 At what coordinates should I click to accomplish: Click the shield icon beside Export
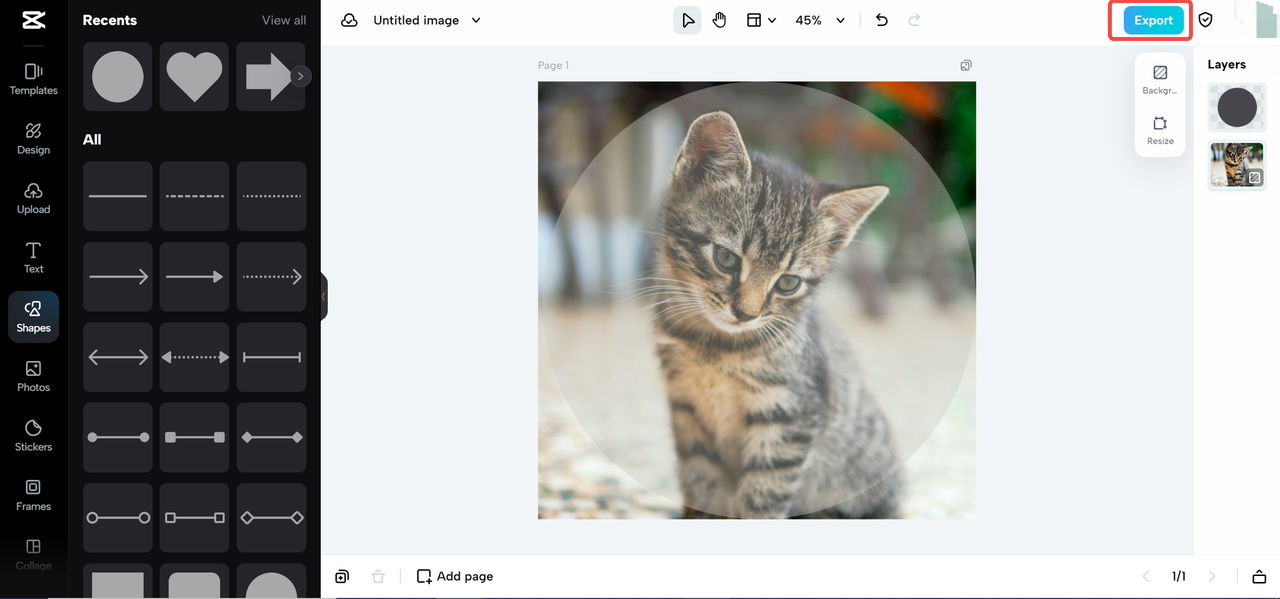click(x=1206, y=20)
